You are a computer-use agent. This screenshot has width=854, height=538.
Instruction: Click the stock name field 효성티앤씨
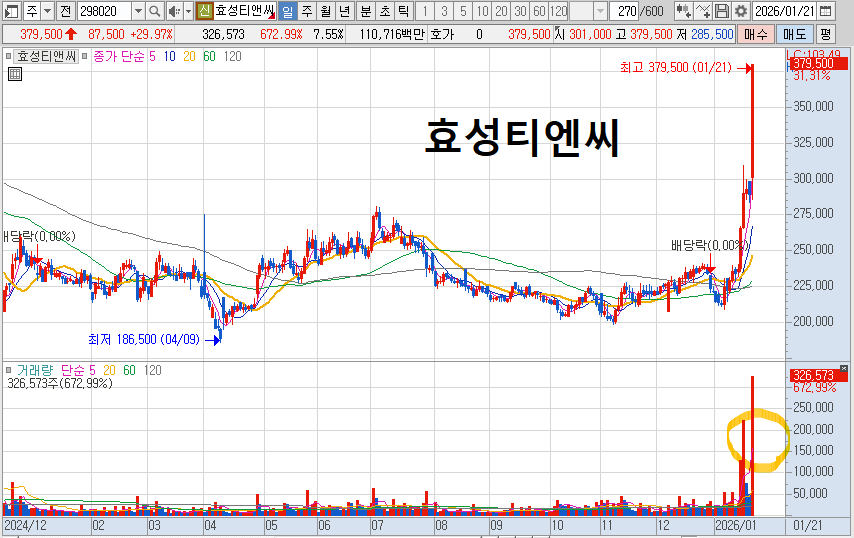coord(245,11)
